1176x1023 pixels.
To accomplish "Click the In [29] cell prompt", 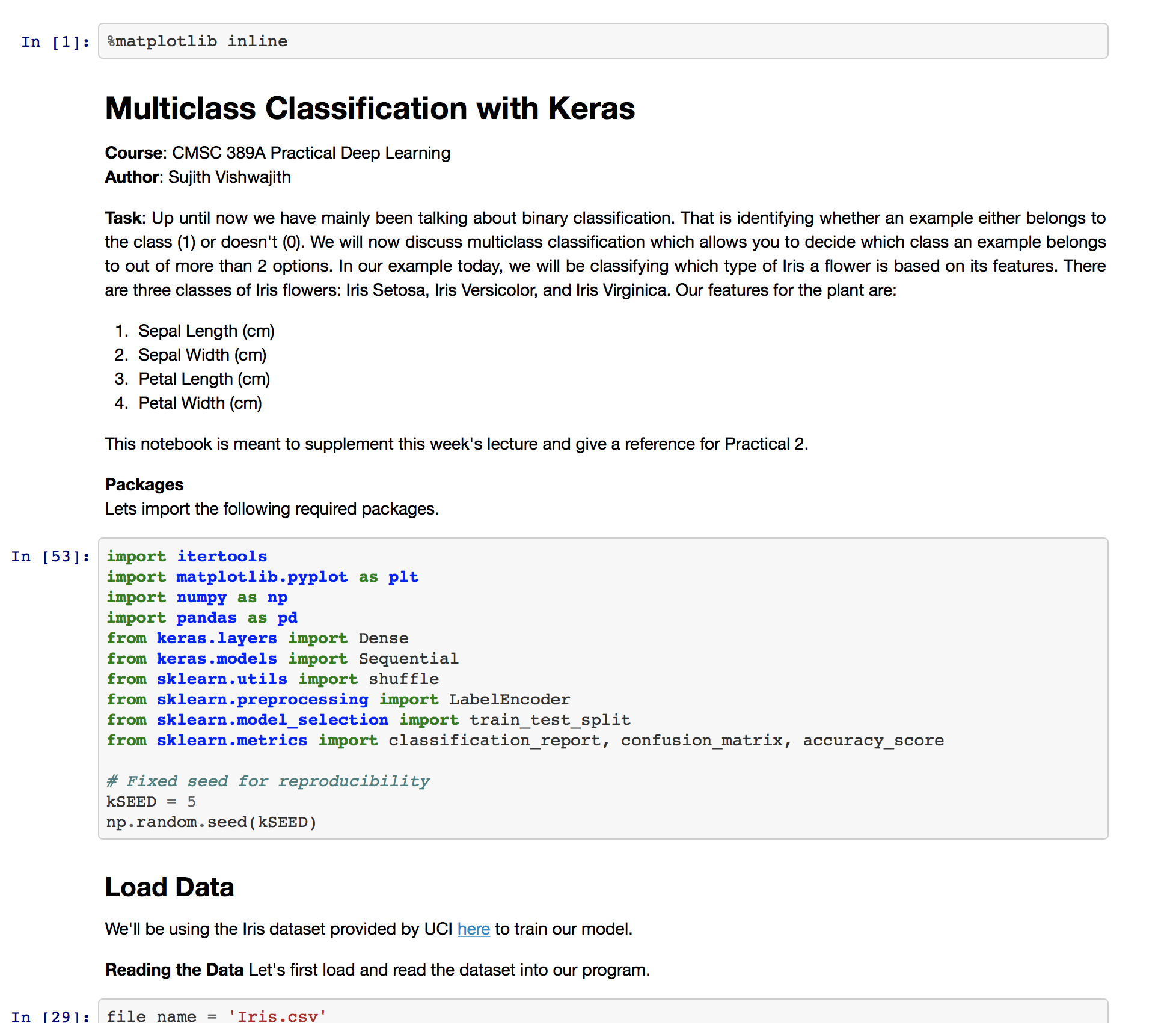I will pyautogui.click(x=51, y=1016).
